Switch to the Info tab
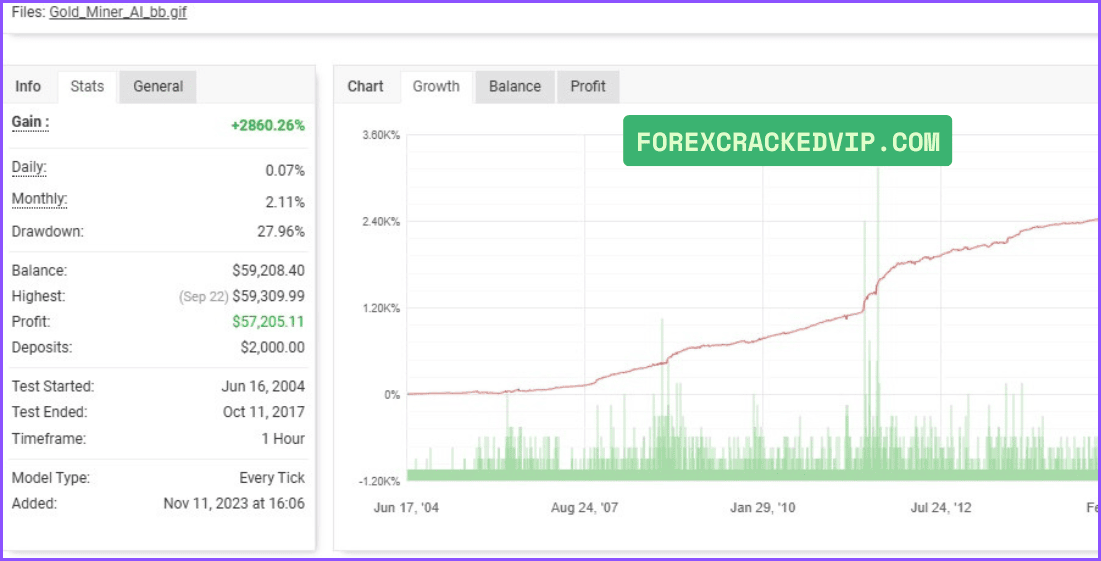This screenshot has width=1101, height=561. click(28, 86)
